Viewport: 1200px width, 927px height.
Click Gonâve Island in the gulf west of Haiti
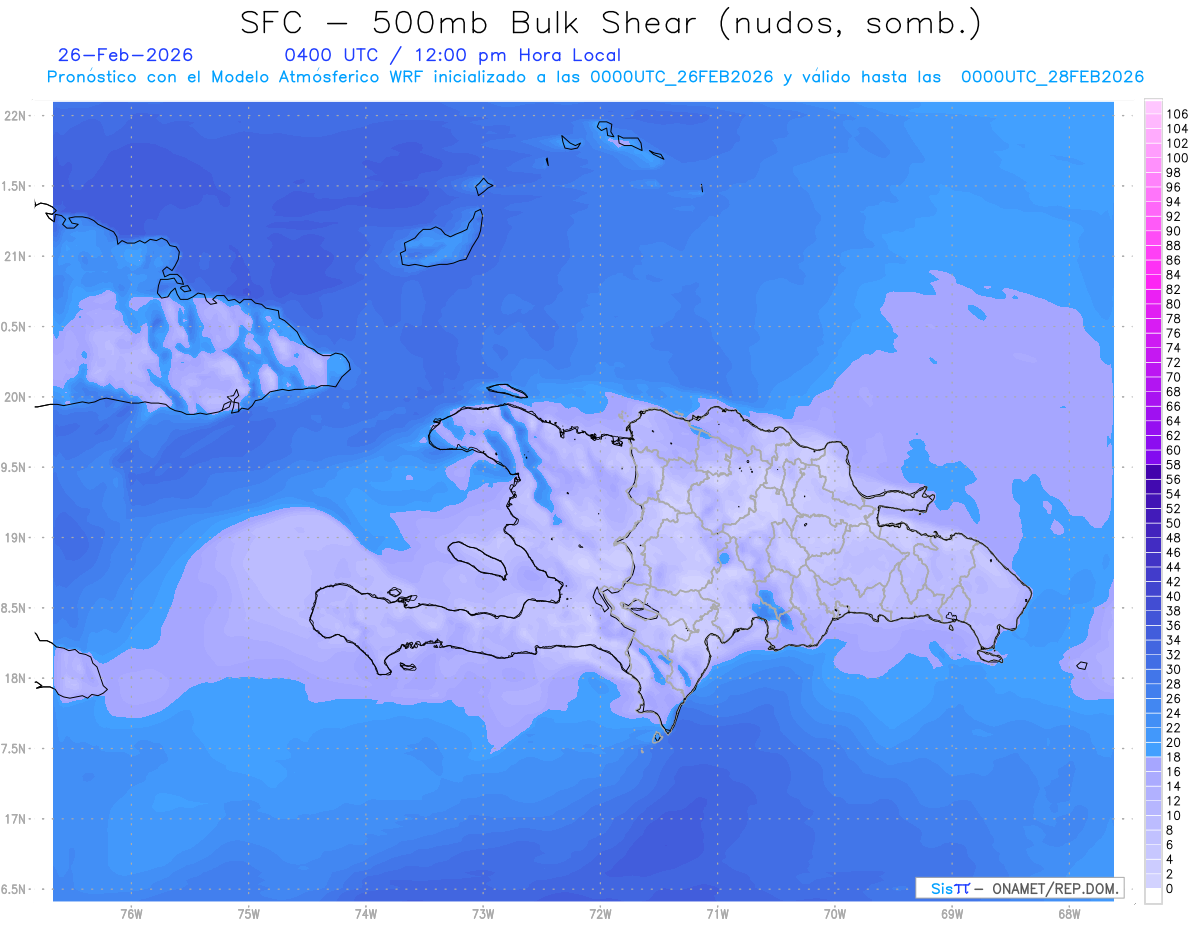click(x=479, y=560)
